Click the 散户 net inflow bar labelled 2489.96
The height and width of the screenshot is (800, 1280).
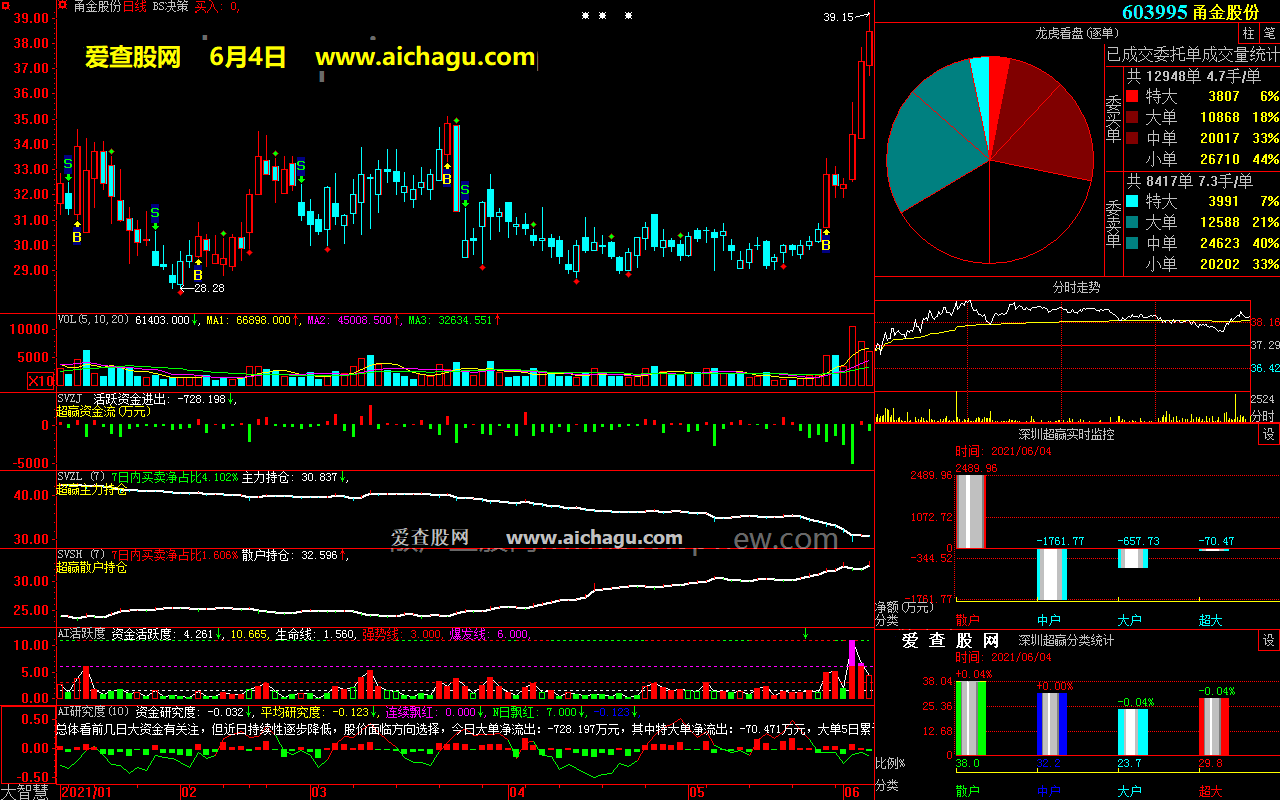tap(970, 511)
